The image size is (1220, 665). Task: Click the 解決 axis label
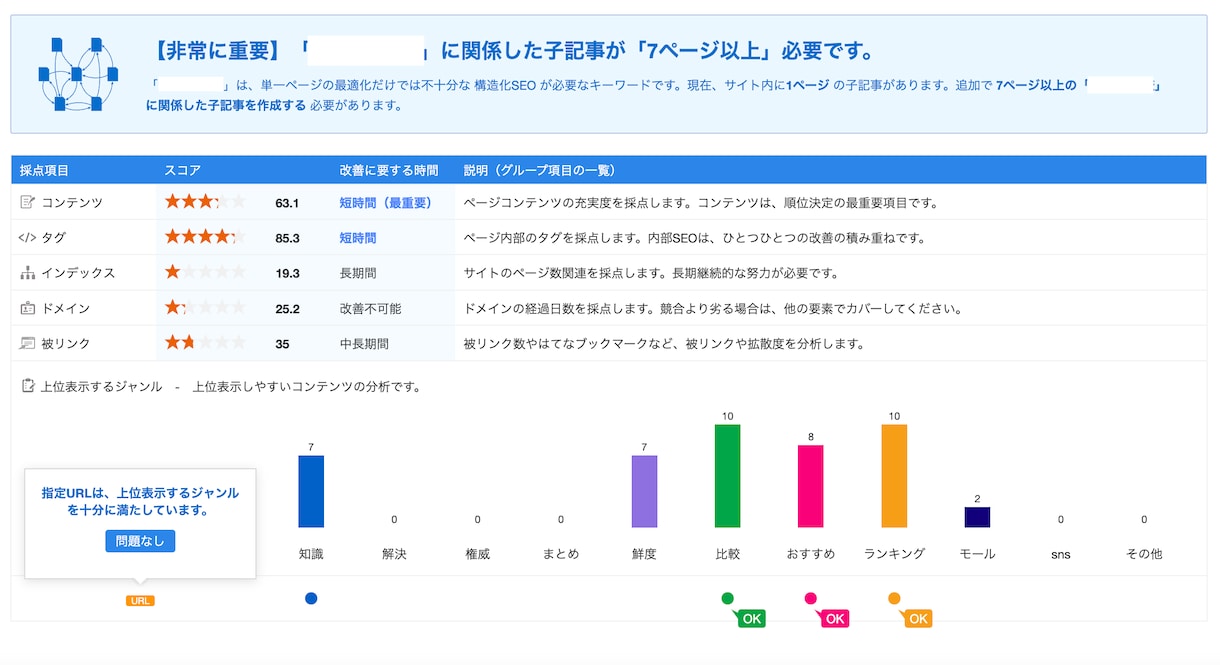(394, 554)
